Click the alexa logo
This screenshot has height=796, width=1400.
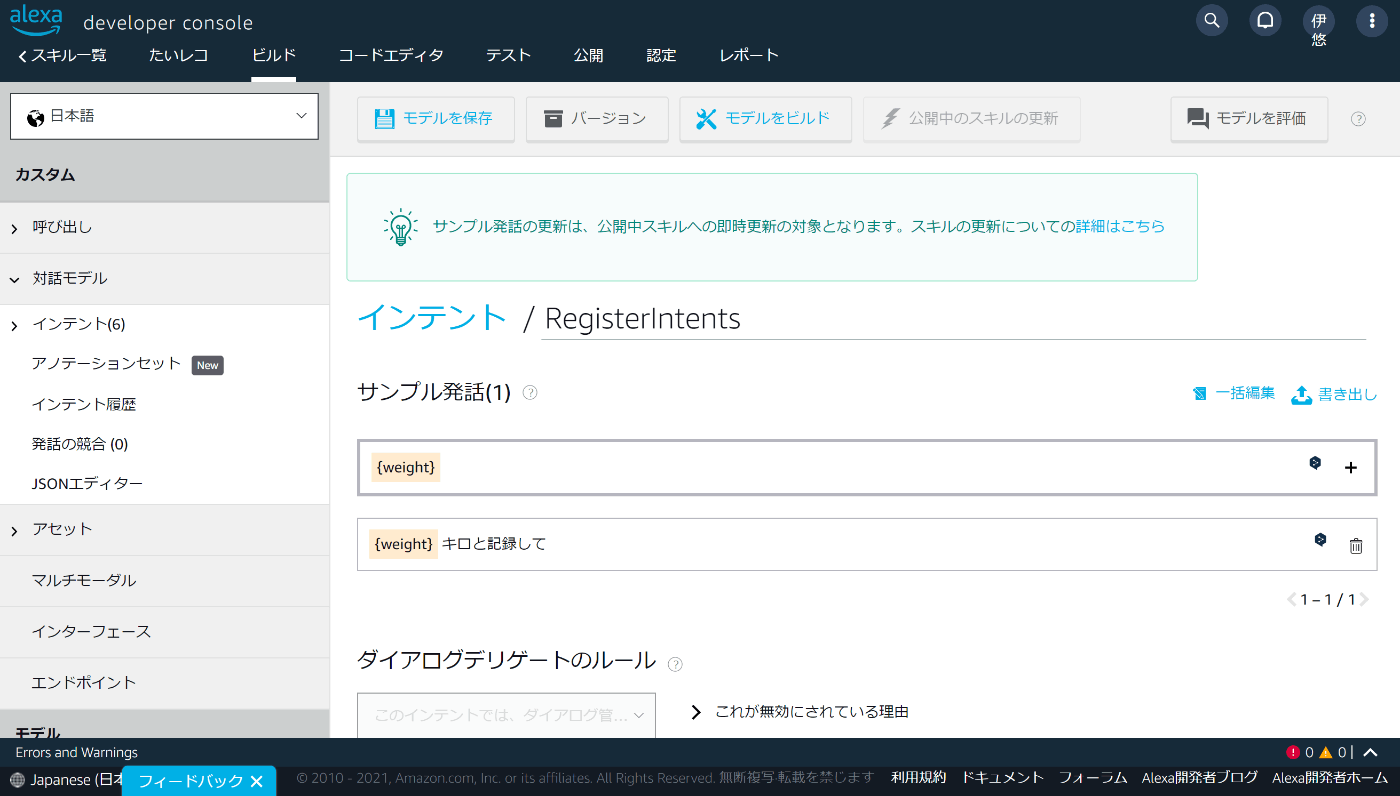coord(36,19)
